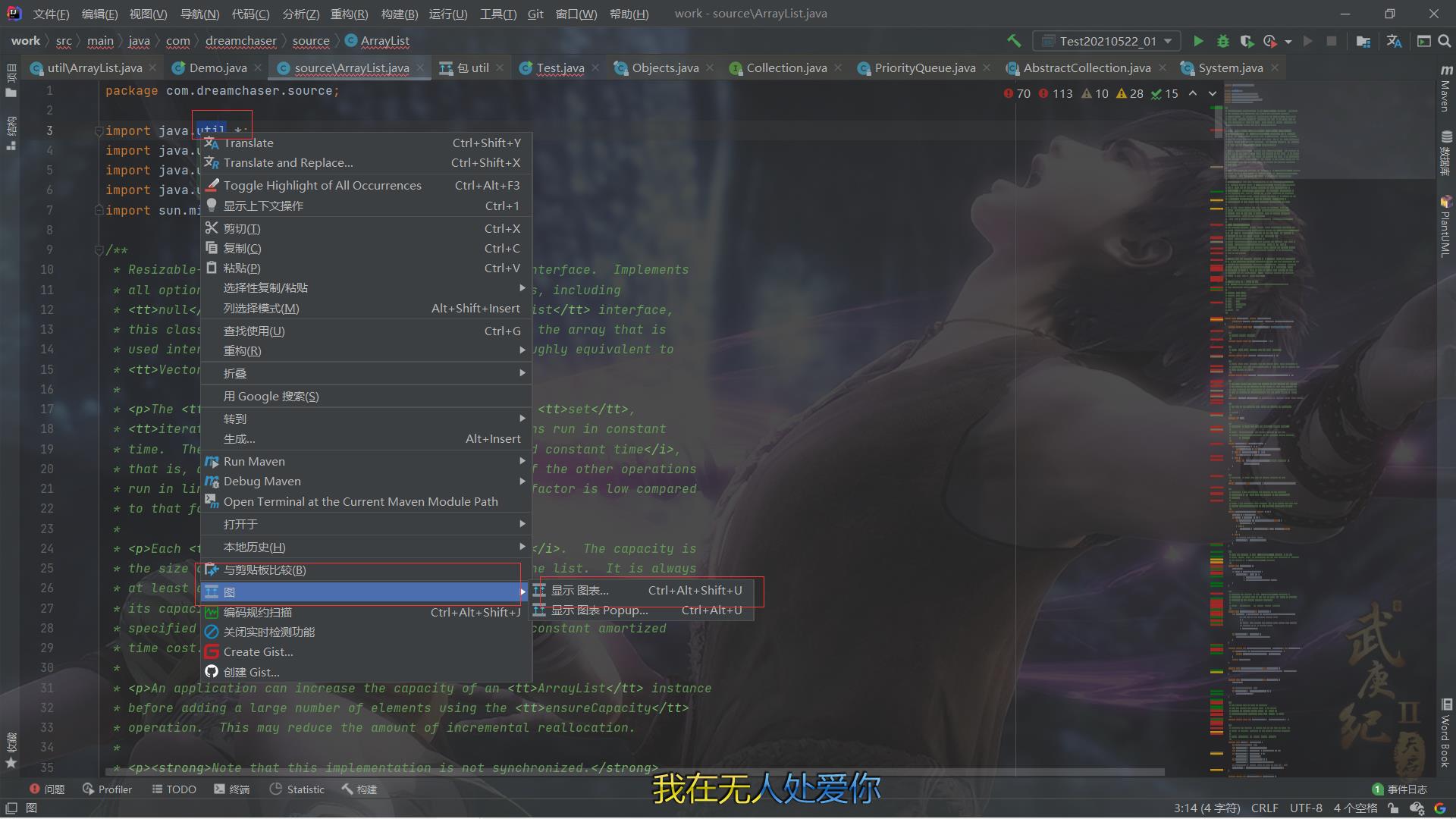The width and height of the screenshot is (1456, 819).
Task: Click the Run button in toolbar
Action: click(x=1198, y=41)
